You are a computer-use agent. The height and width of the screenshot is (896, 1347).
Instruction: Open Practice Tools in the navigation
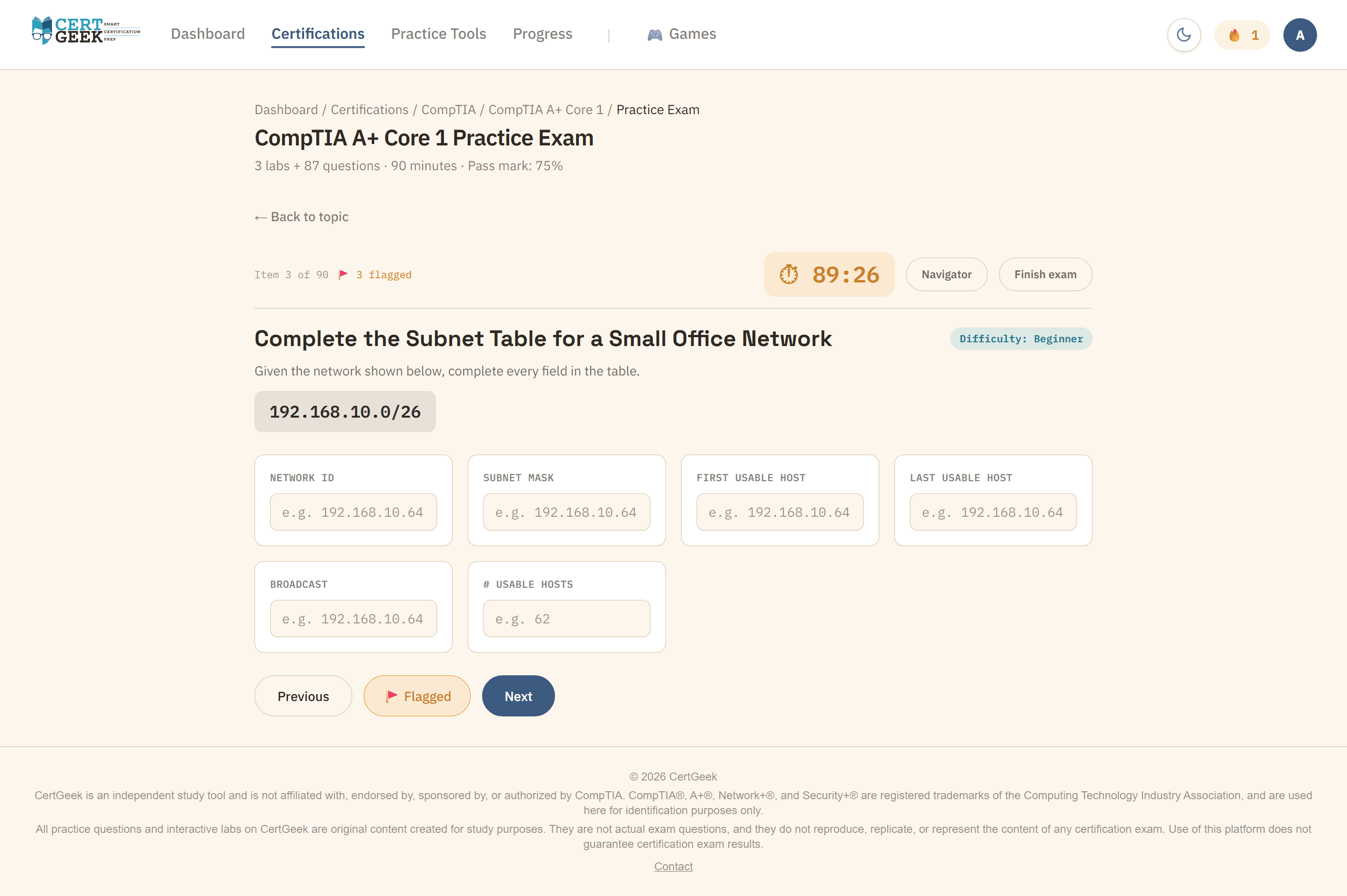[438, 34]
